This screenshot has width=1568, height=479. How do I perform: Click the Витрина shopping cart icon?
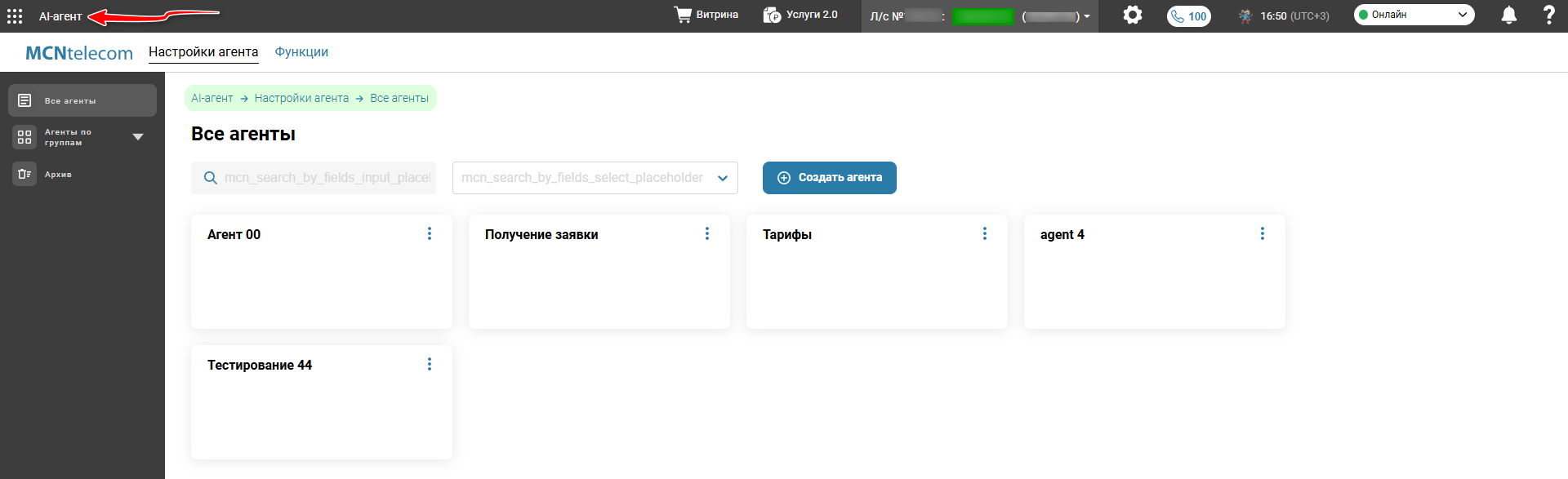click(683, 15)
